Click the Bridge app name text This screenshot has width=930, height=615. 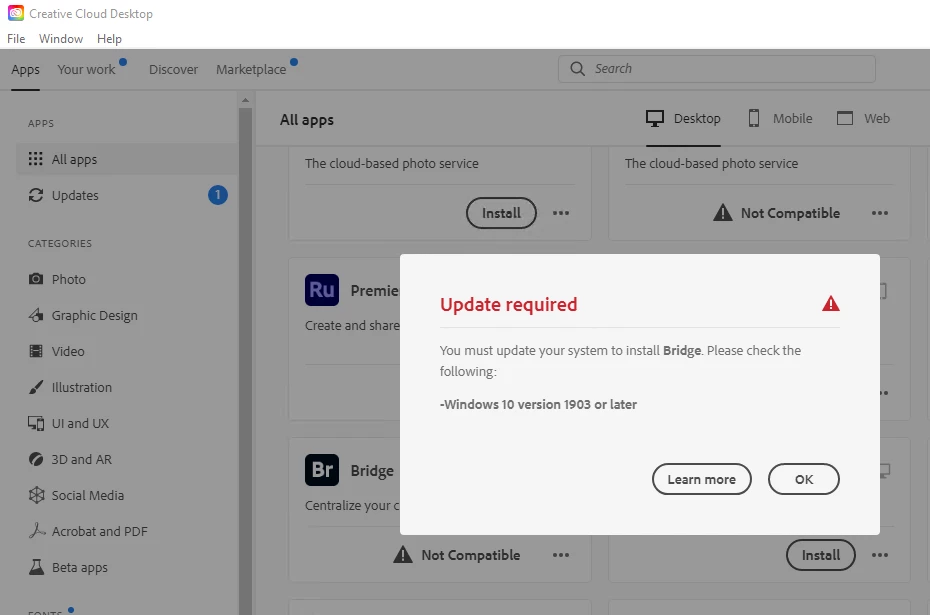pyautogui.click(x=372, y=470)
